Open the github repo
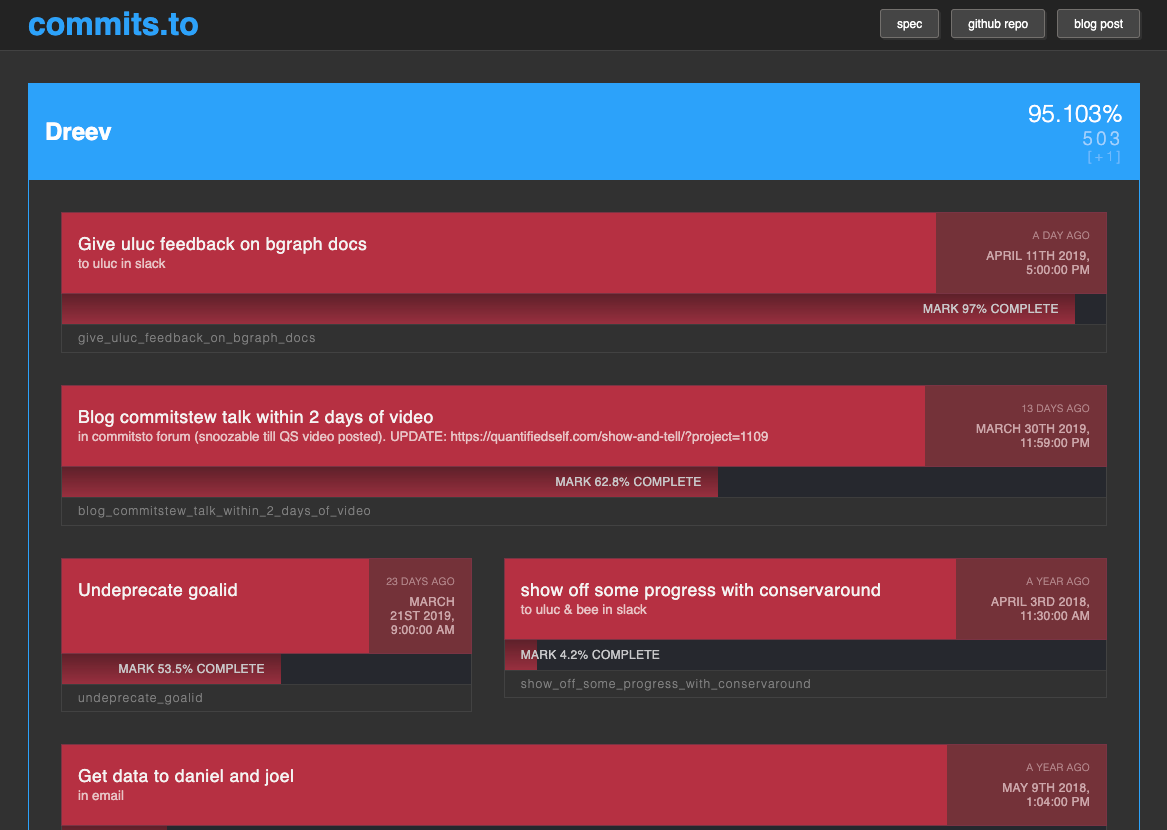The width and height of the screenshot is (1167, 830). [997, 23]
